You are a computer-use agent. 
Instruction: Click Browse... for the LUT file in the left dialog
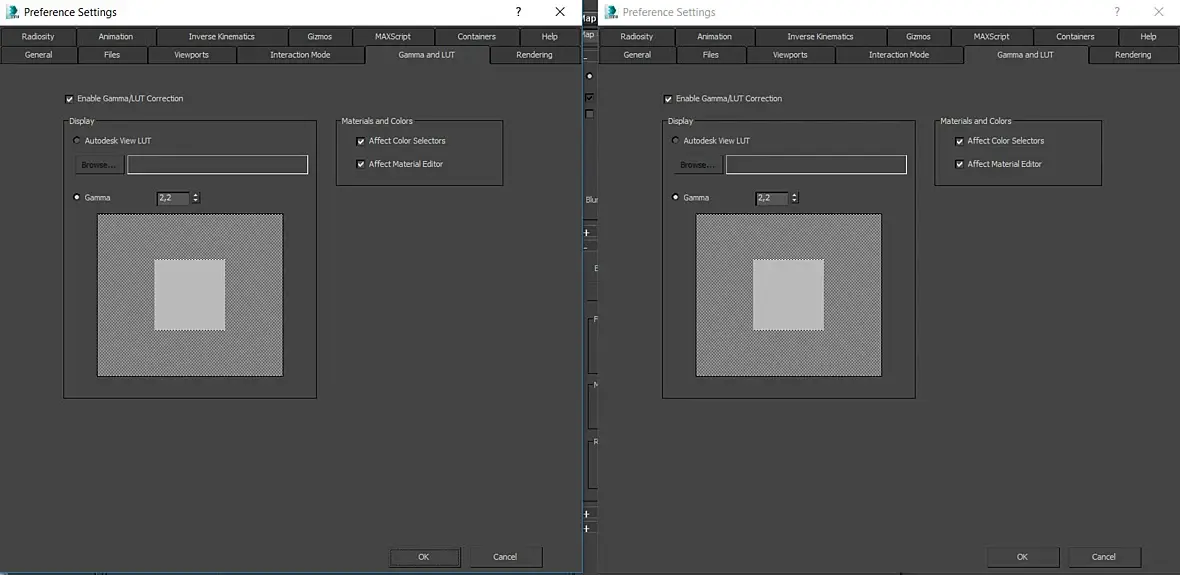(x=99, y=165)
